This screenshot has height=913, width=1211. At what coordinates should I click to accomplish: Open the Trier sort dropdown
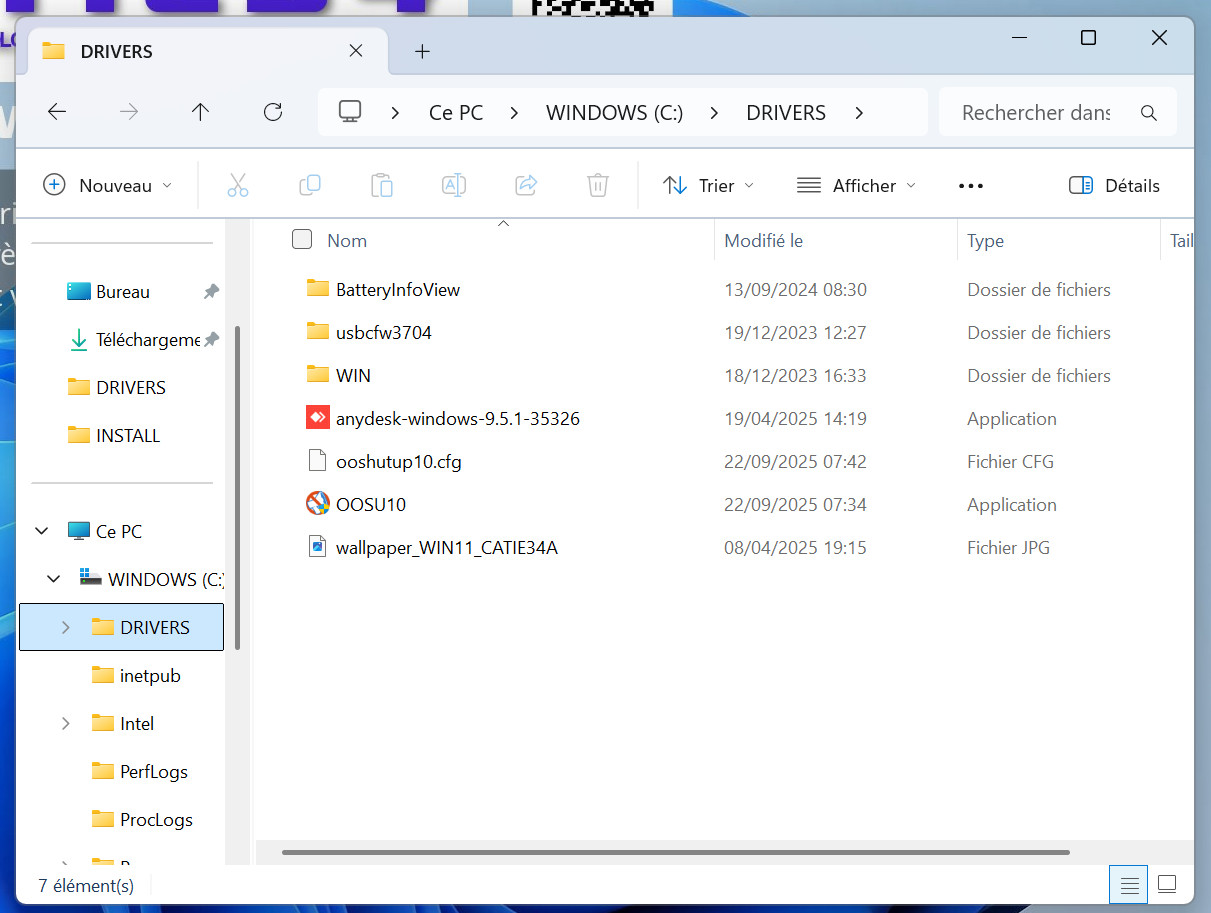pyautogui.click(x=709, y=185)
